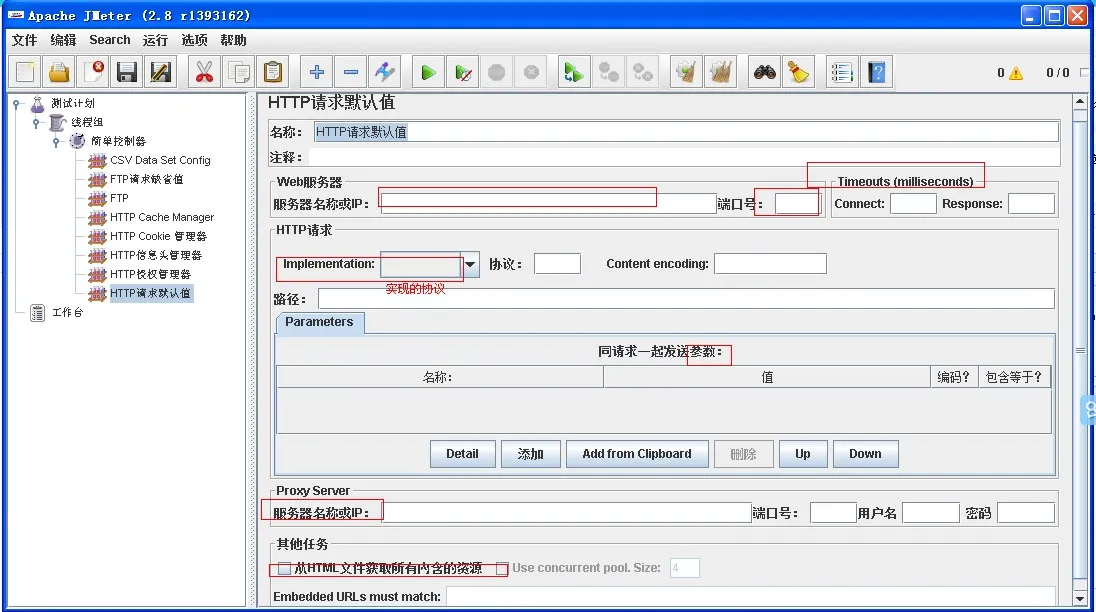
Task: Click the Add from Clipboard button
Action: pyautogui.click(x=637, y=454)
